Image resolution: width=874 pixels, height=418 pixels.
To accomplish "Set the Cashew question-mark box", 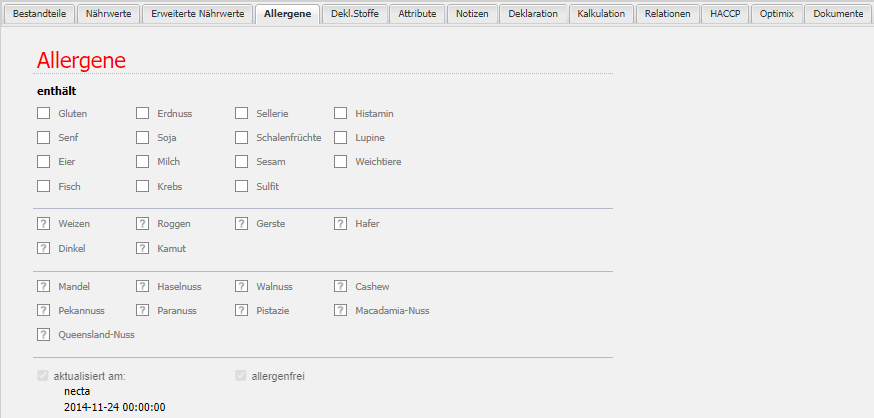I will [x=340, y=286].
